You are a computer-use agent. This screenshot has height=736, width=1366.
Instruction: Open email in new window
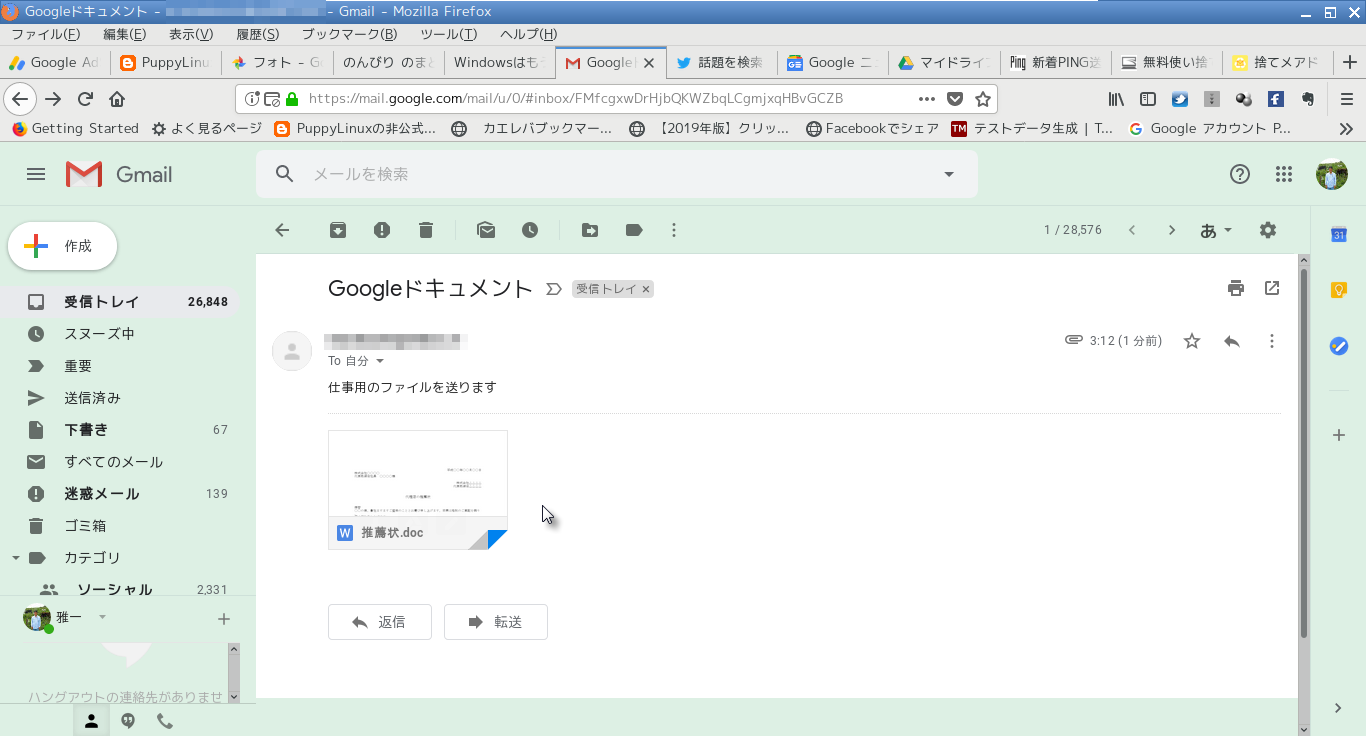pos(1272,288)
